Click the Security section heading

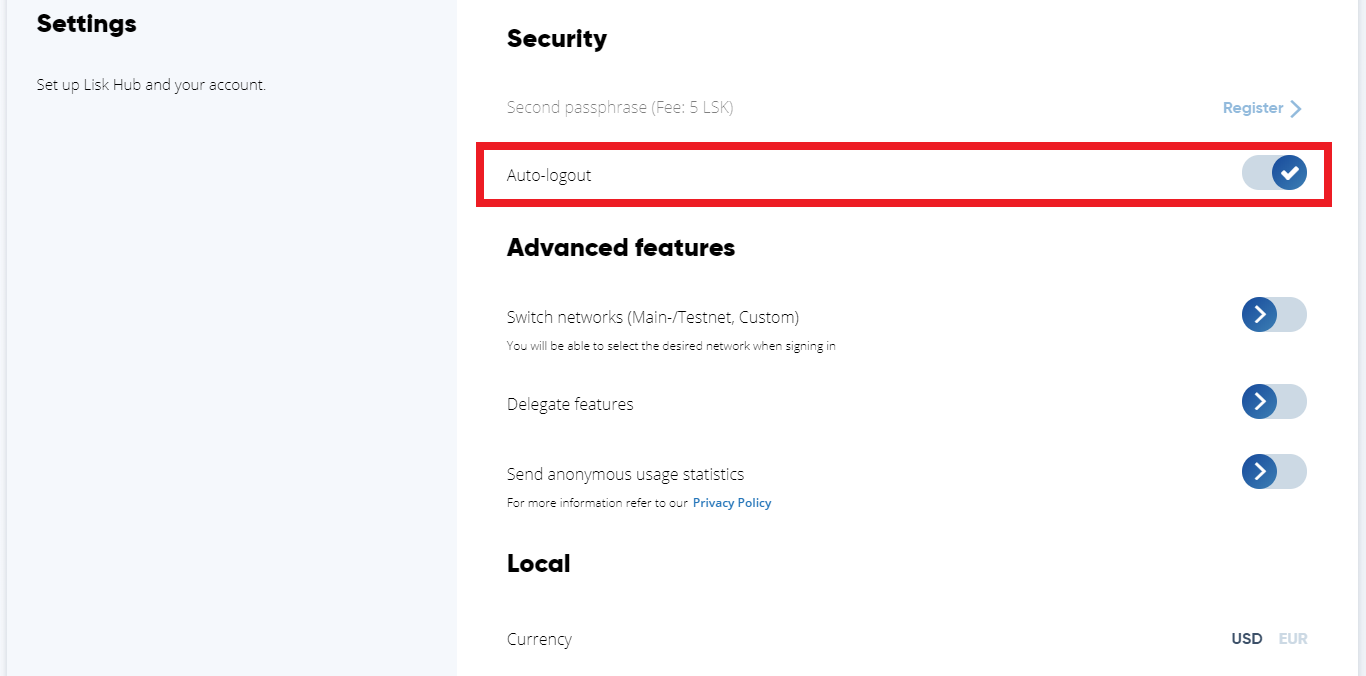[x=556, y=39]
